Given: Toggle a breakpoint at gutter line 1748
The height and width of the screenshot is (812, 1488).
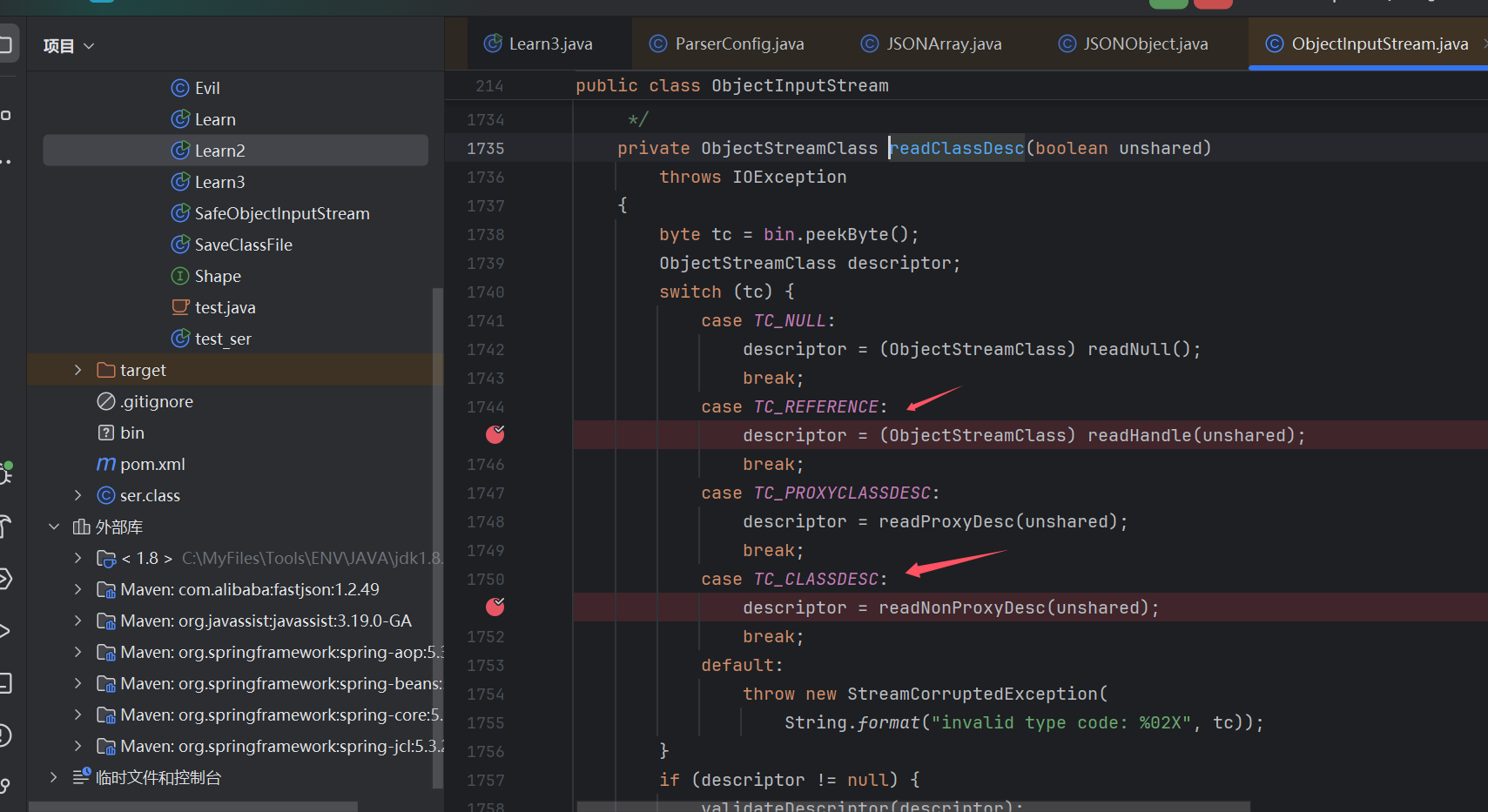Looking at the screenshot, I should coord(486,521).
